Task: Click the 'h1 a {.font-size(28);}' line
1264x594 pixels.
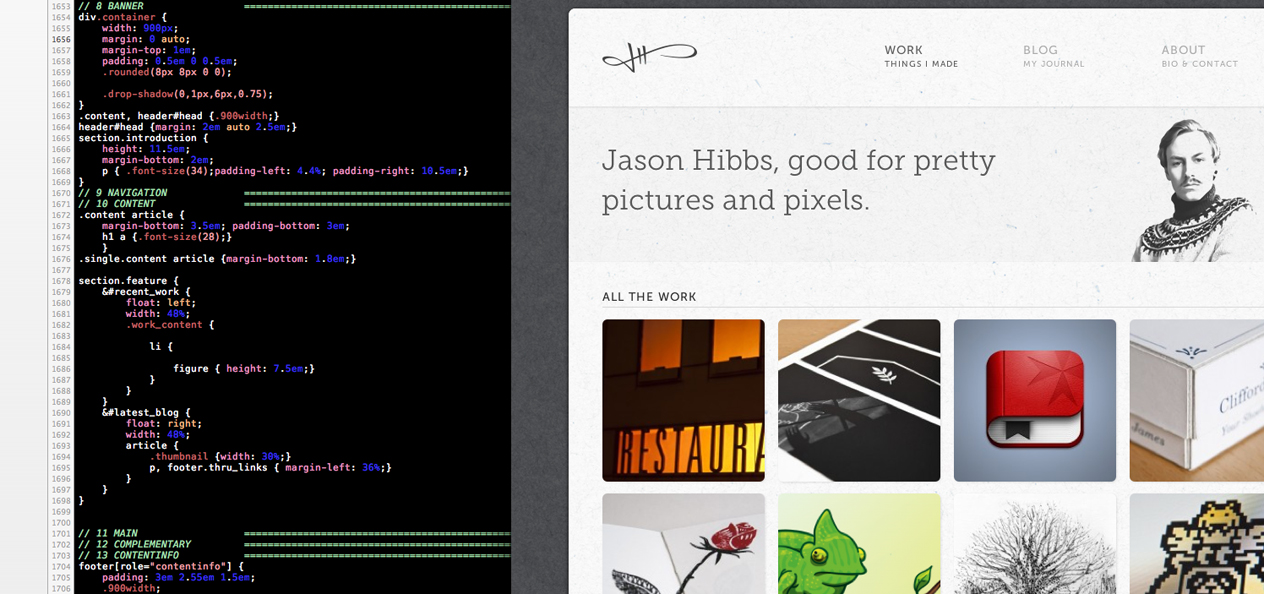Action: pos(166,237)
